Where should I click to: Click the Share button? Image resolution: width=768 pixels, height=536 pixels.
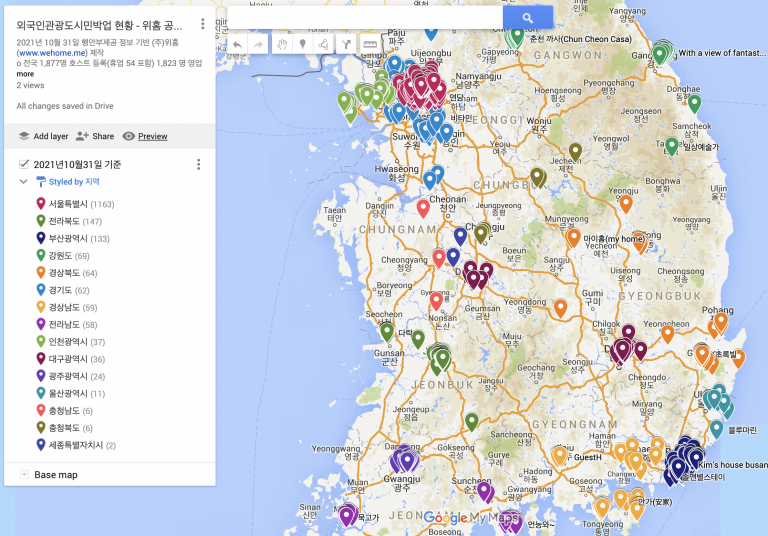click(94, 136)
